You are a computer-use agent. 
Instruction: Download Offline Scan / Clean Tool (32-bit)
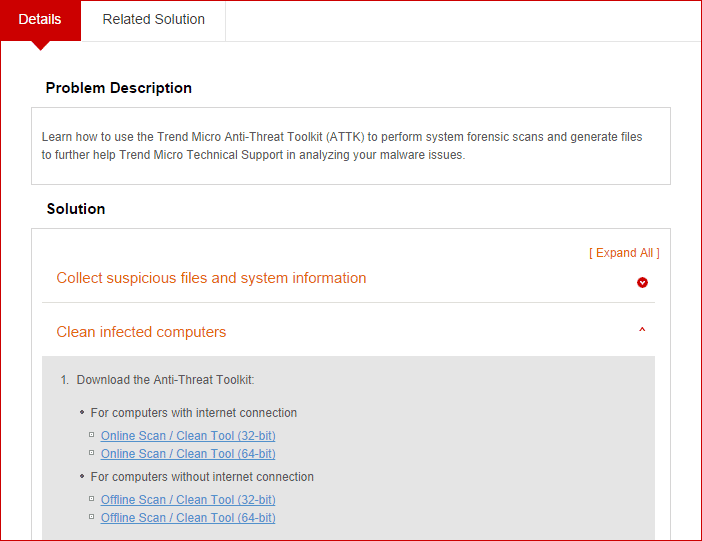click(x=188, y=500)
